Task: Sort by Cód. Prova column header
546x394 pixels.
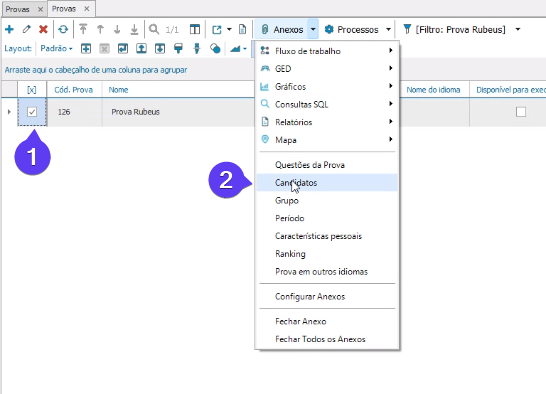Action: [x=74, y=90]
